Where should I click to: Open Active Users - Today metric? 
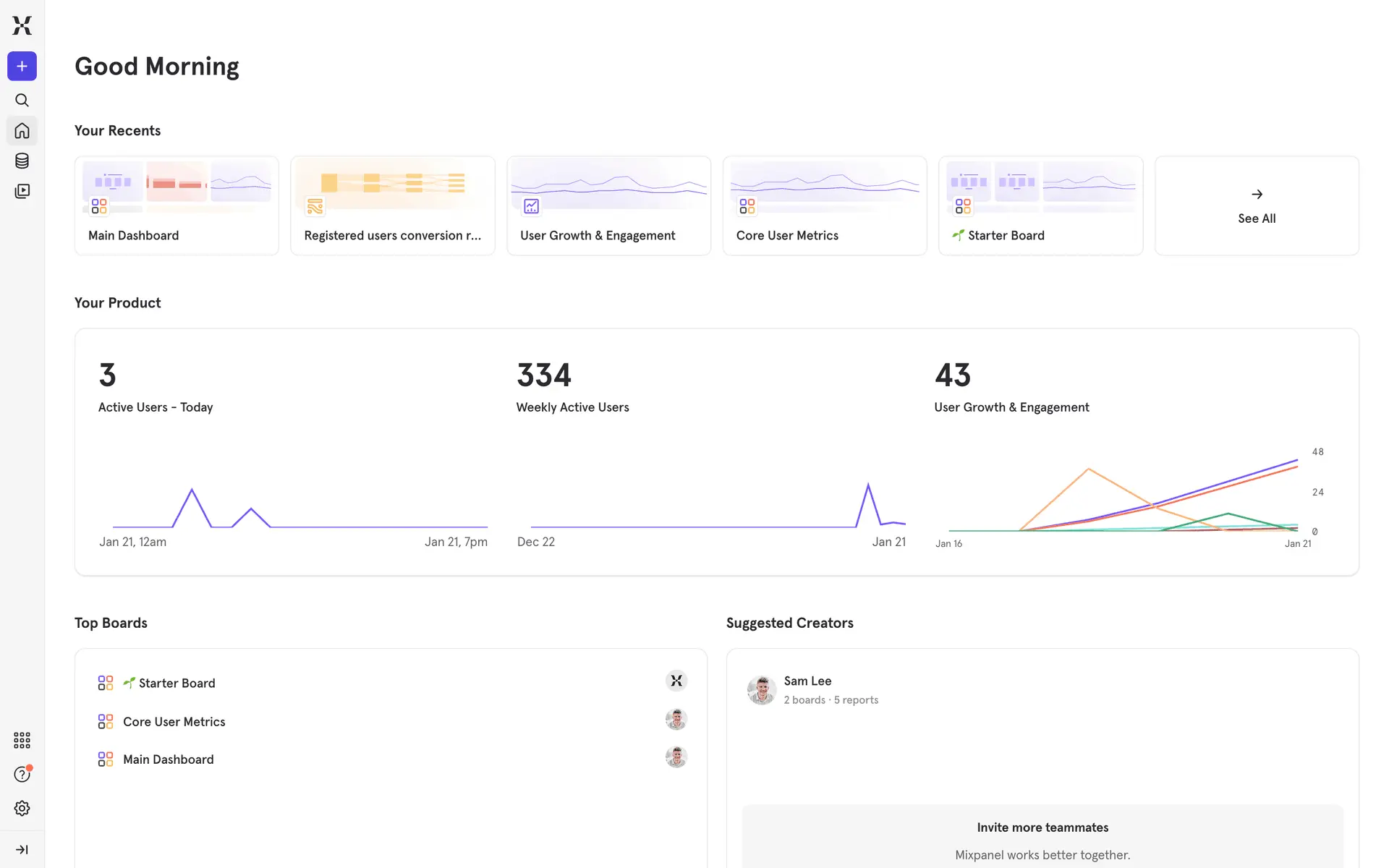(x=156, y=407)
